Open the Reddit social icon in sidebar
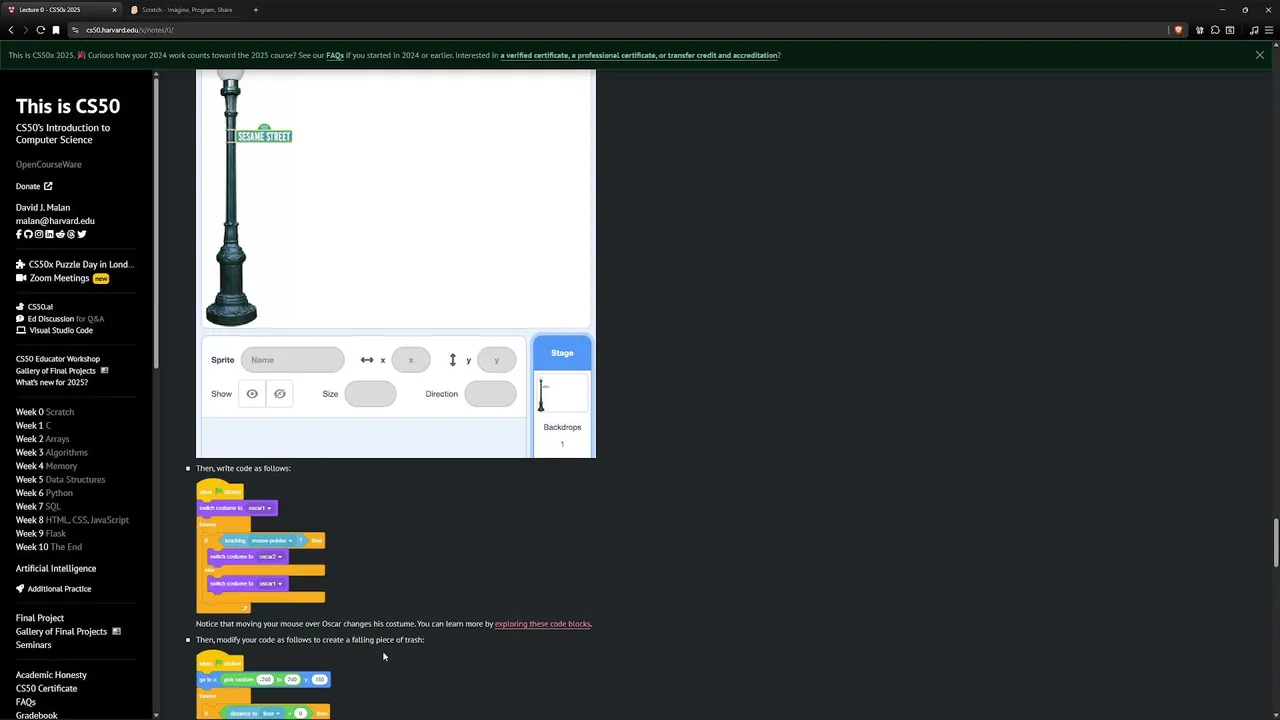 click(60, 234)
